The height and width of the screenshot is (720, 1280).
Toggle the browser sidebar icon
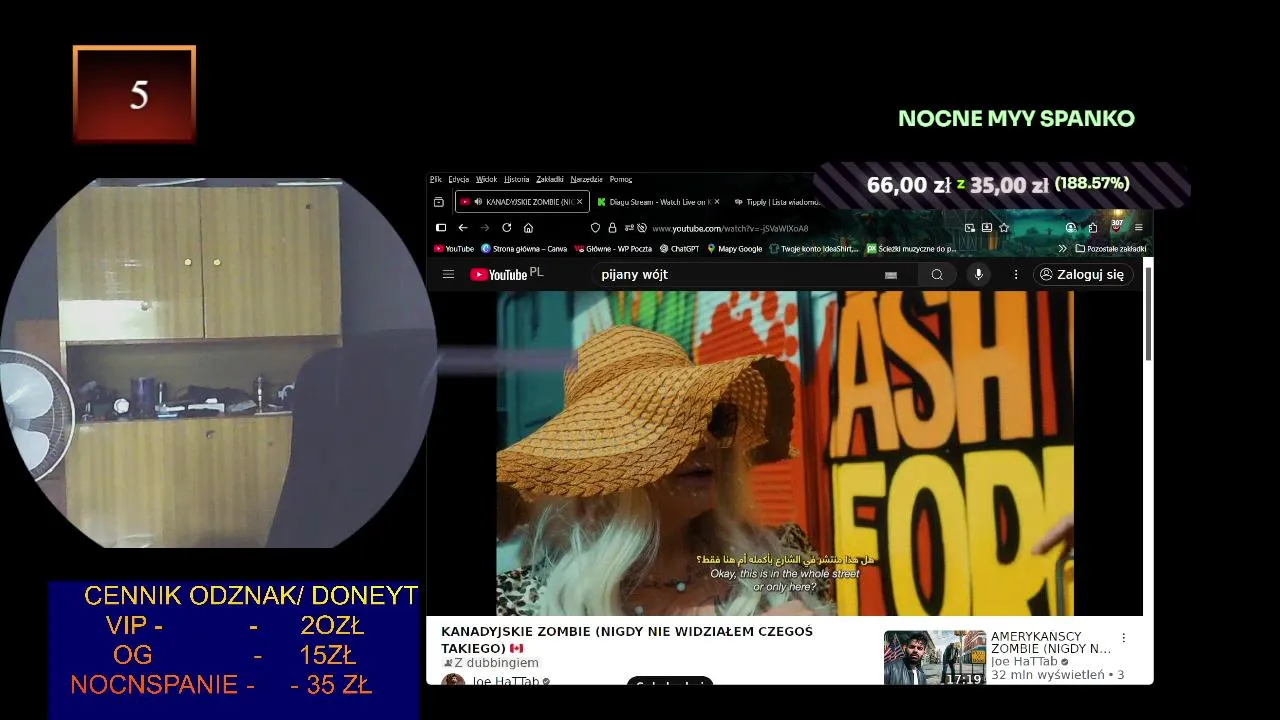(x=441, y=228)
